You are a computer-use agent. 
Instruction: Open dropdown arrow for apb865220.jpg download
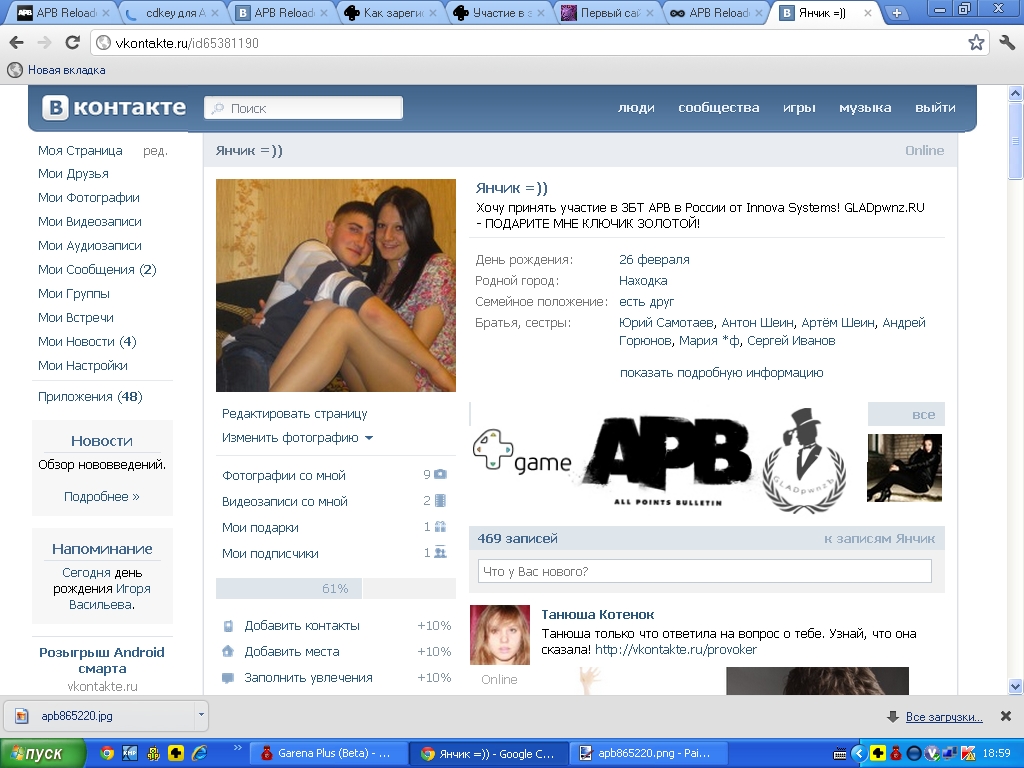(x=201, y=715)
